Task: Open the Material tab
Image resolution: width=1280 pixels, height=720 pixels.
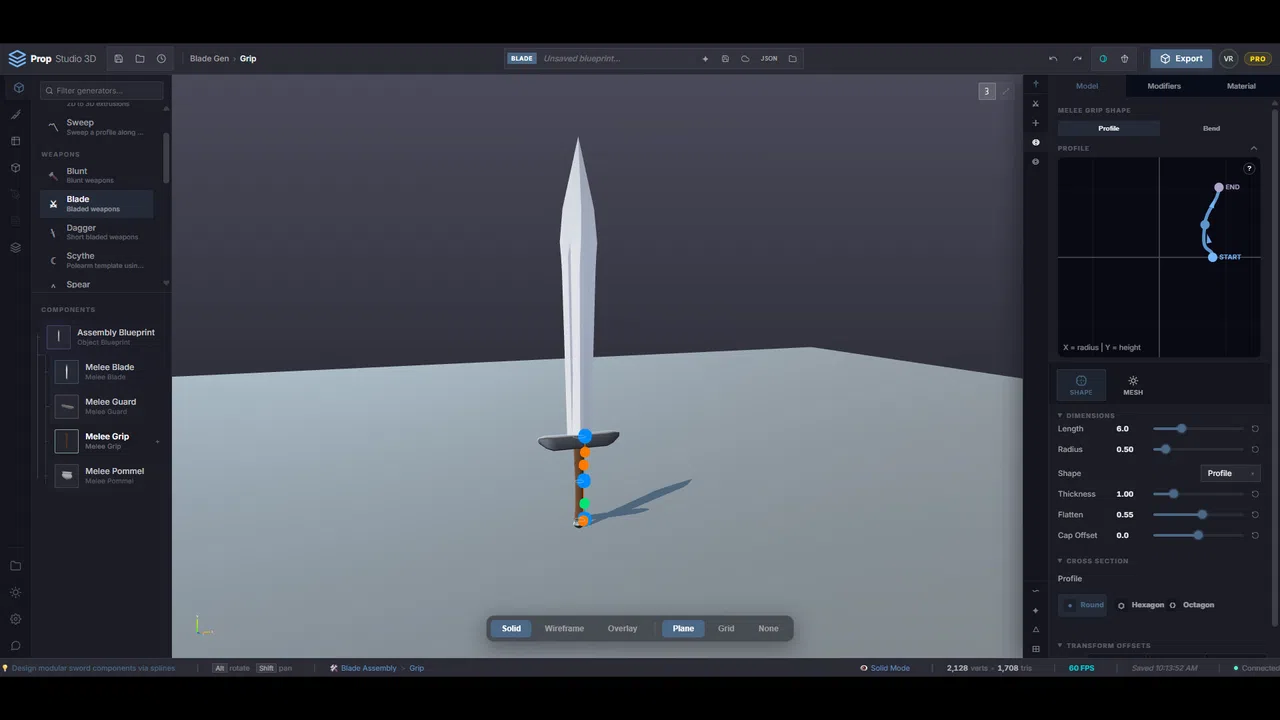Action: click(1241, 86)
